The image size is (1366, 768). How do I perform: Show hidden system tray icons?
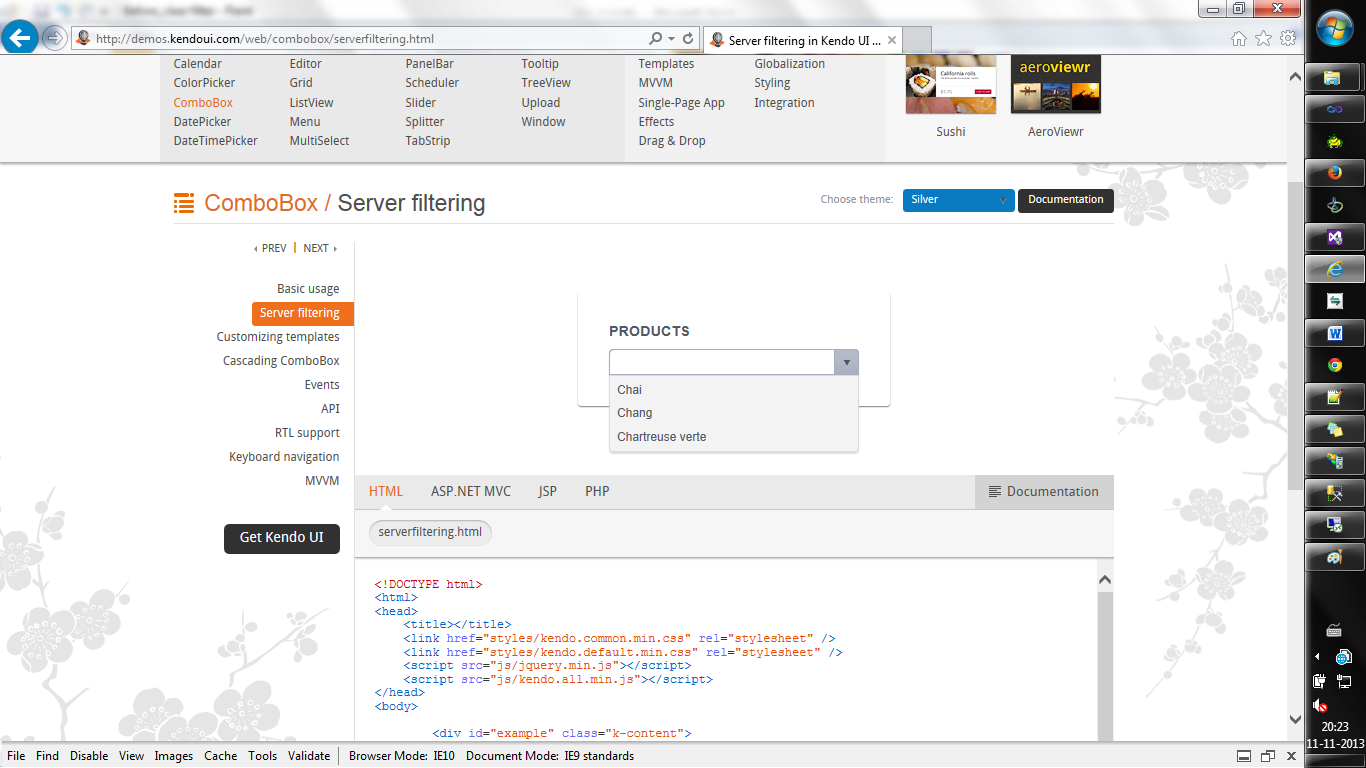click(x=1317, y=657)
